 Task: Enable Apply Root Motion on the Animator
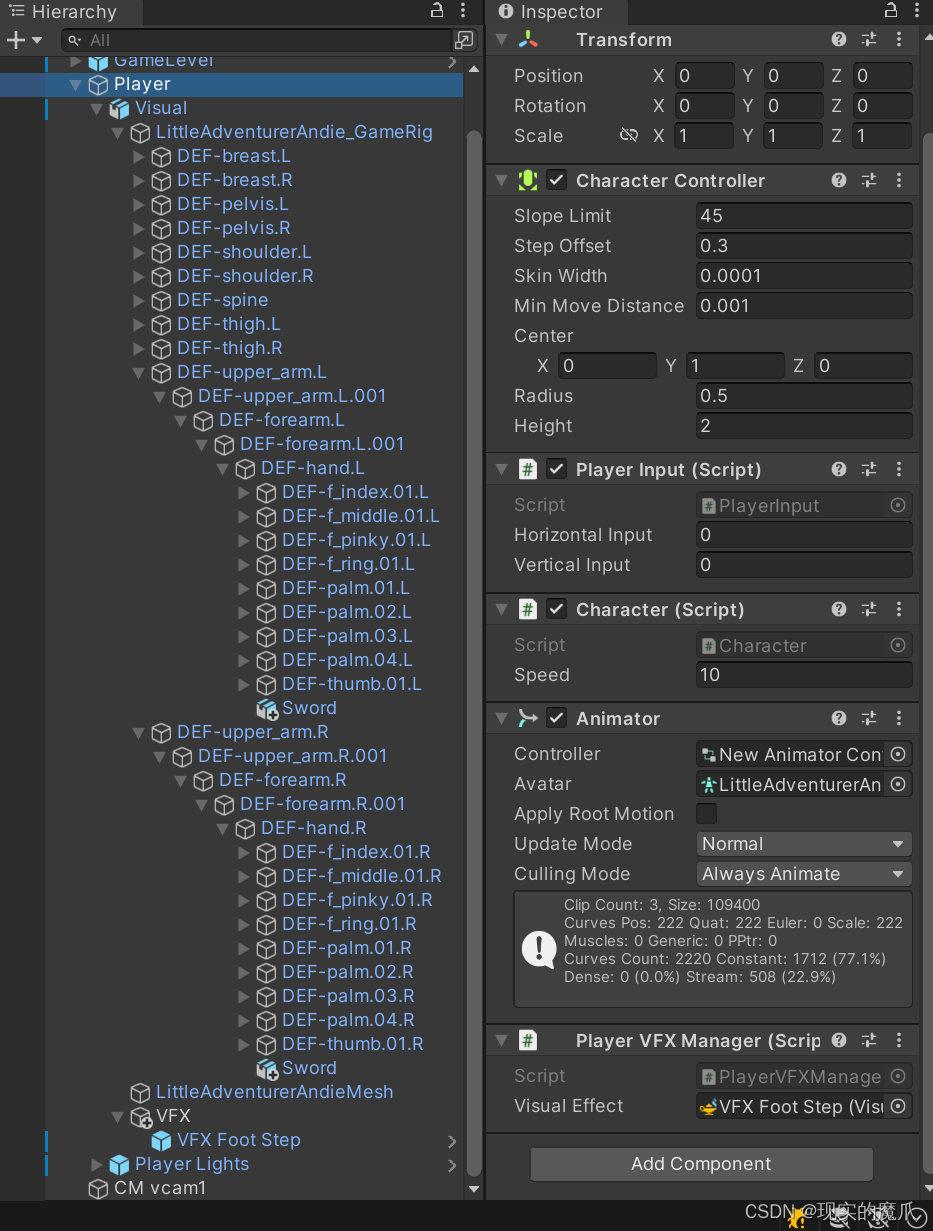[706, 813]
